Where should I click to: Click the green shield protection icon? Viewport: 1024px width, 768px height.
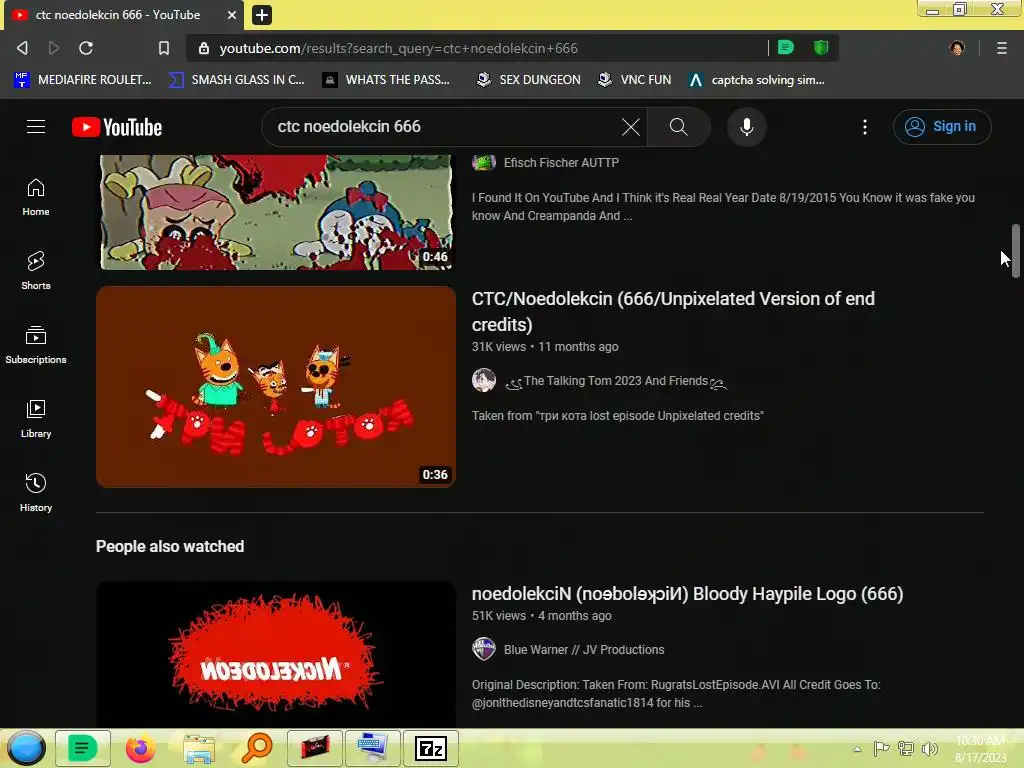pos(821,47)
